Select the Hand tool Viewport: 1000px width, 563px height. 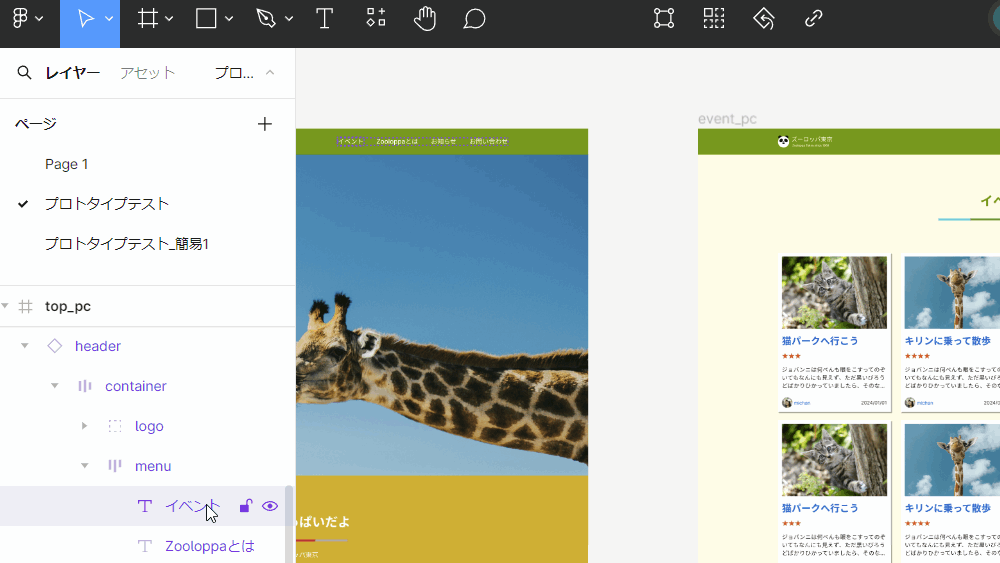(x=425, y=18)
